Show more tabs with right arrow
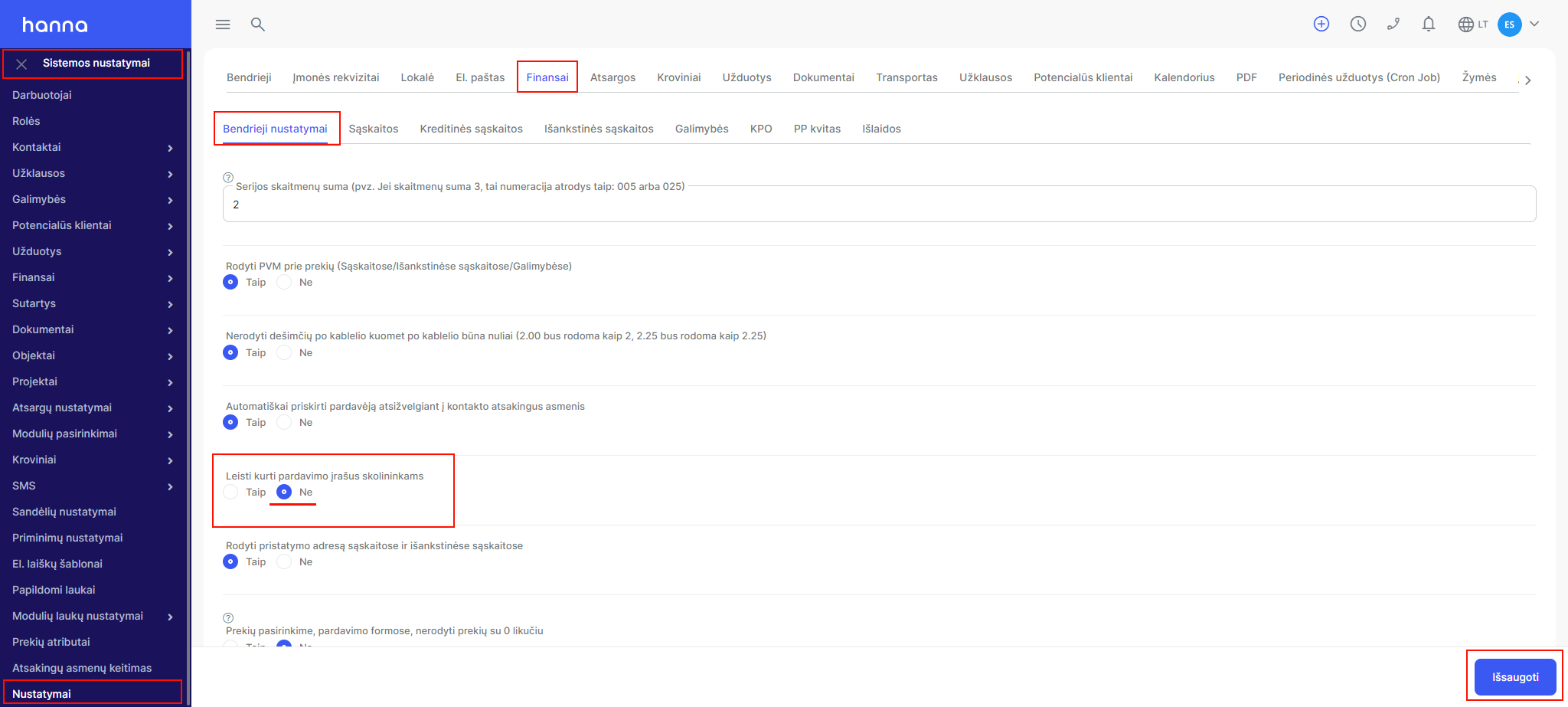Screen dimensions: 1568x707 point(1528,80)
